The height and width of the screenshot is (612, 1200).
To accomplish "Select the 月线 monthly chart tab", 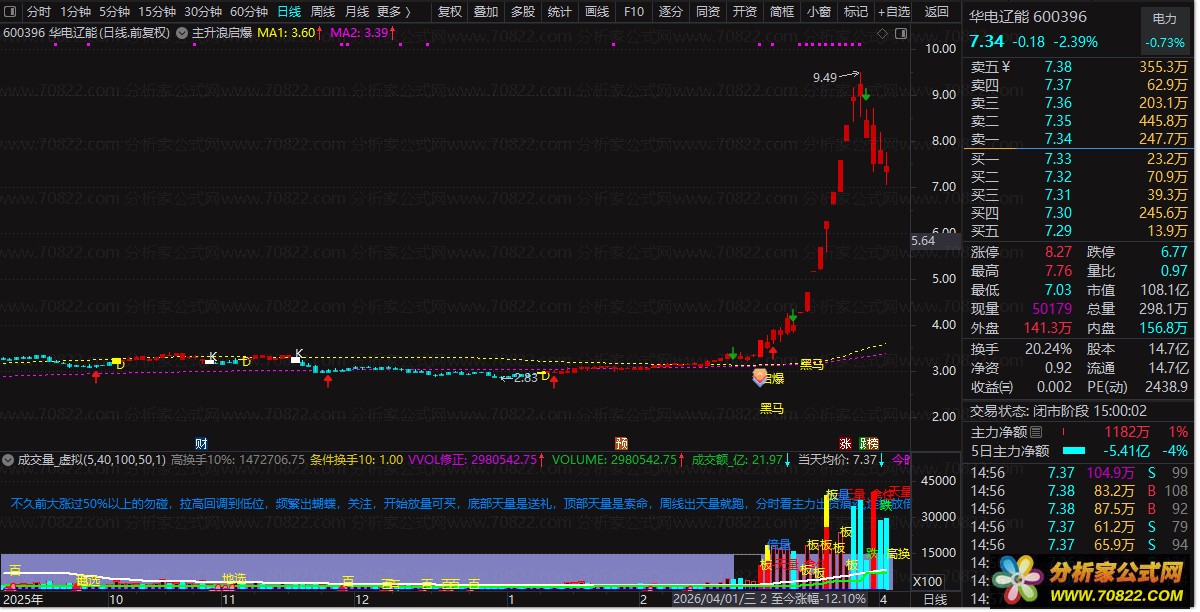I will click(x=357, y=12).
